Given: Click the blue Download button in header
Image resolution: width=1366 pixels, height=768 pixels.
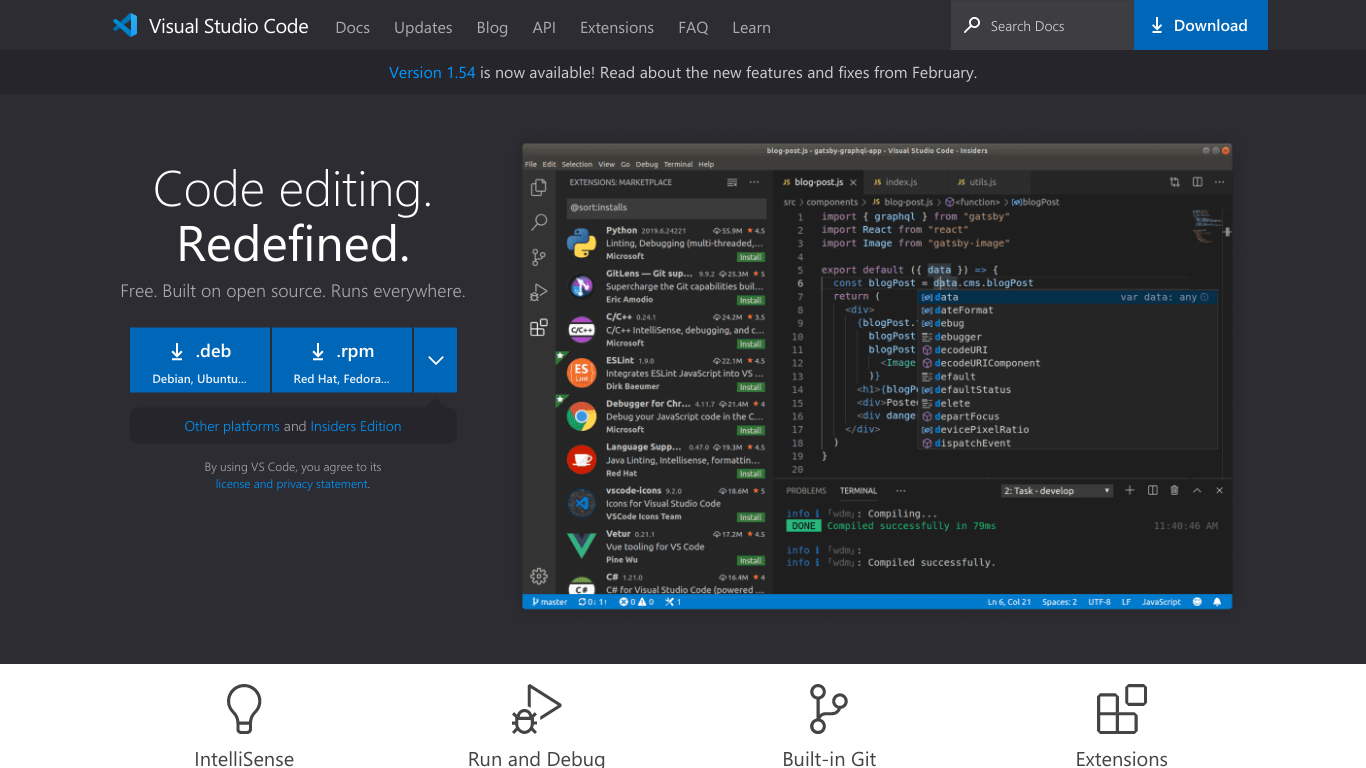Looking at the screenshot, I should point(1201,25).
